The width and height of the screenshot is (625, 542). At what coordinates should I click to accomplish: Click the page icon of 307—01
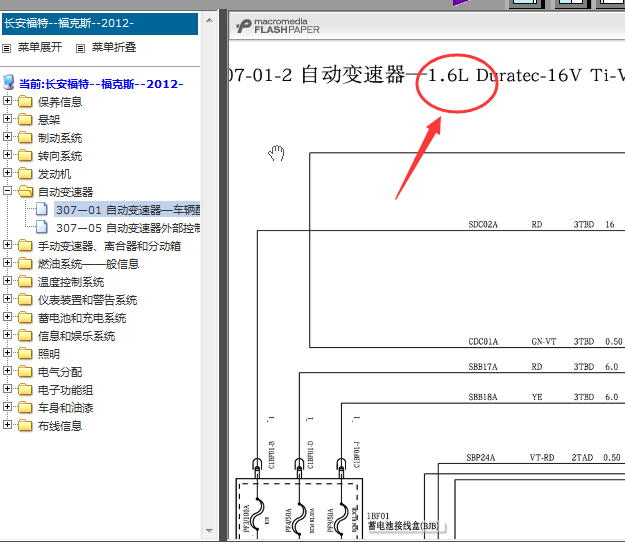click(41, 209)
